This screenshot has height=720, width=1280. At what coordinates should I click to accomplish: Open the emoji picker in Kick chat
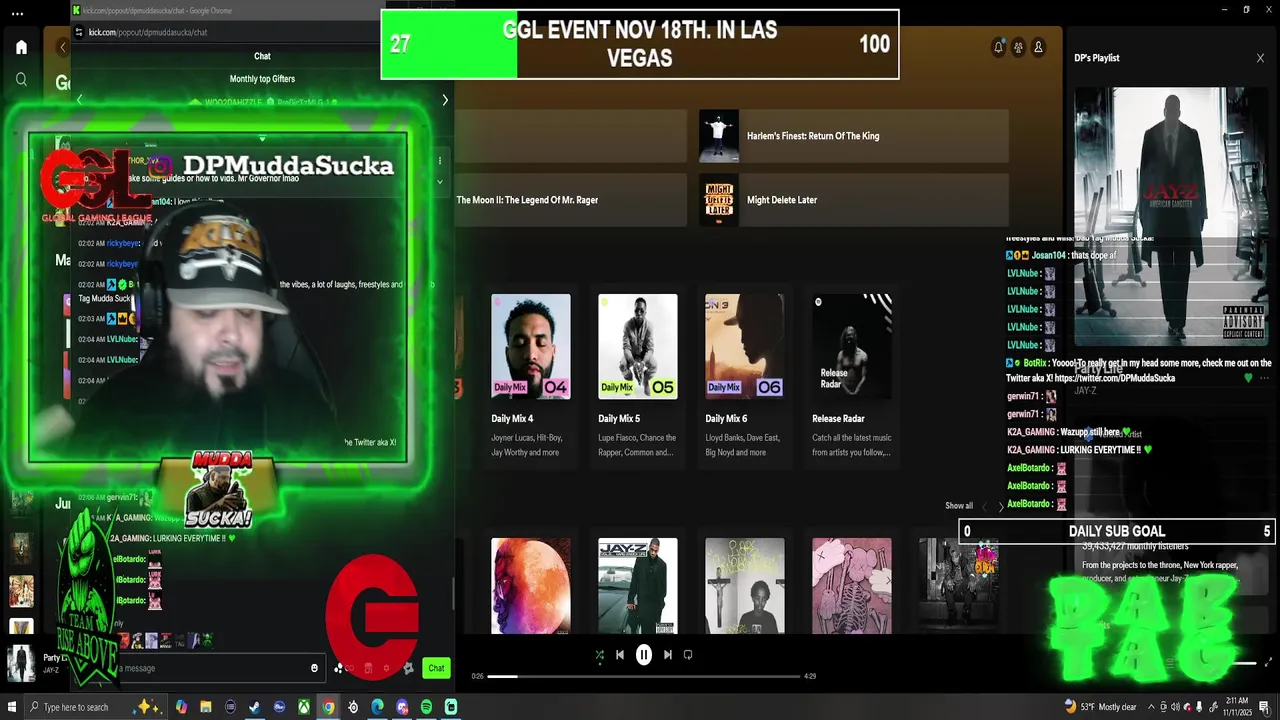tap(315, 668)
